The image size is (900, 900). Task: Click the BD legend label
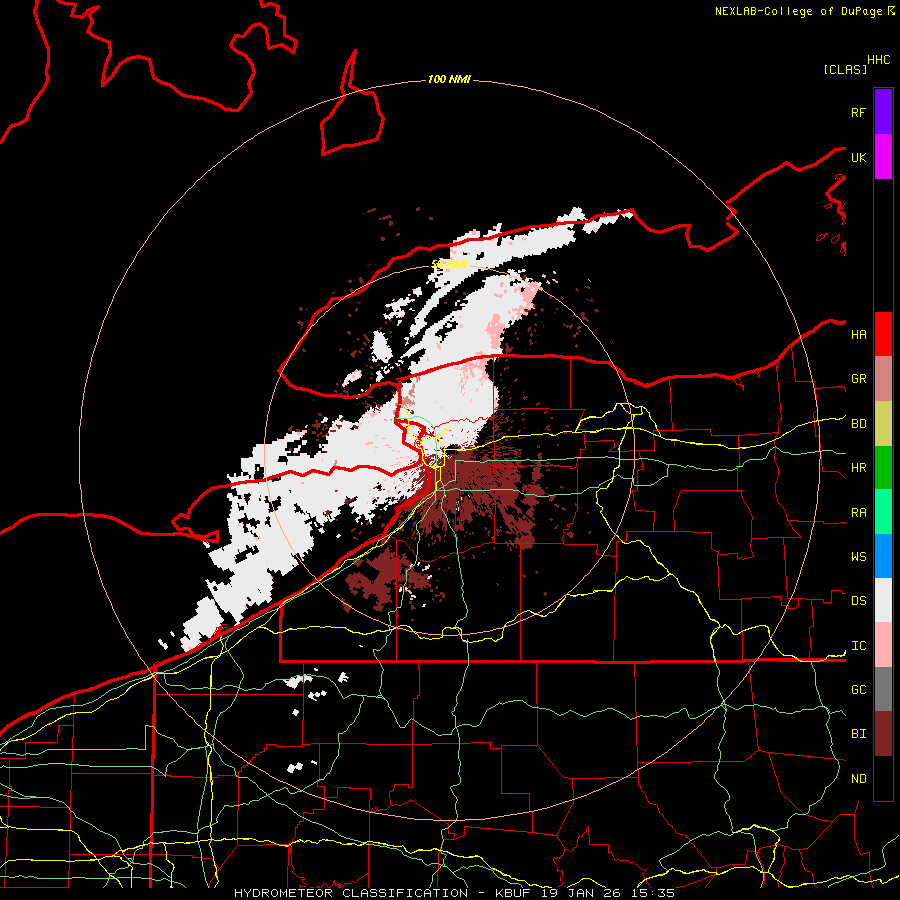(858, 424)
